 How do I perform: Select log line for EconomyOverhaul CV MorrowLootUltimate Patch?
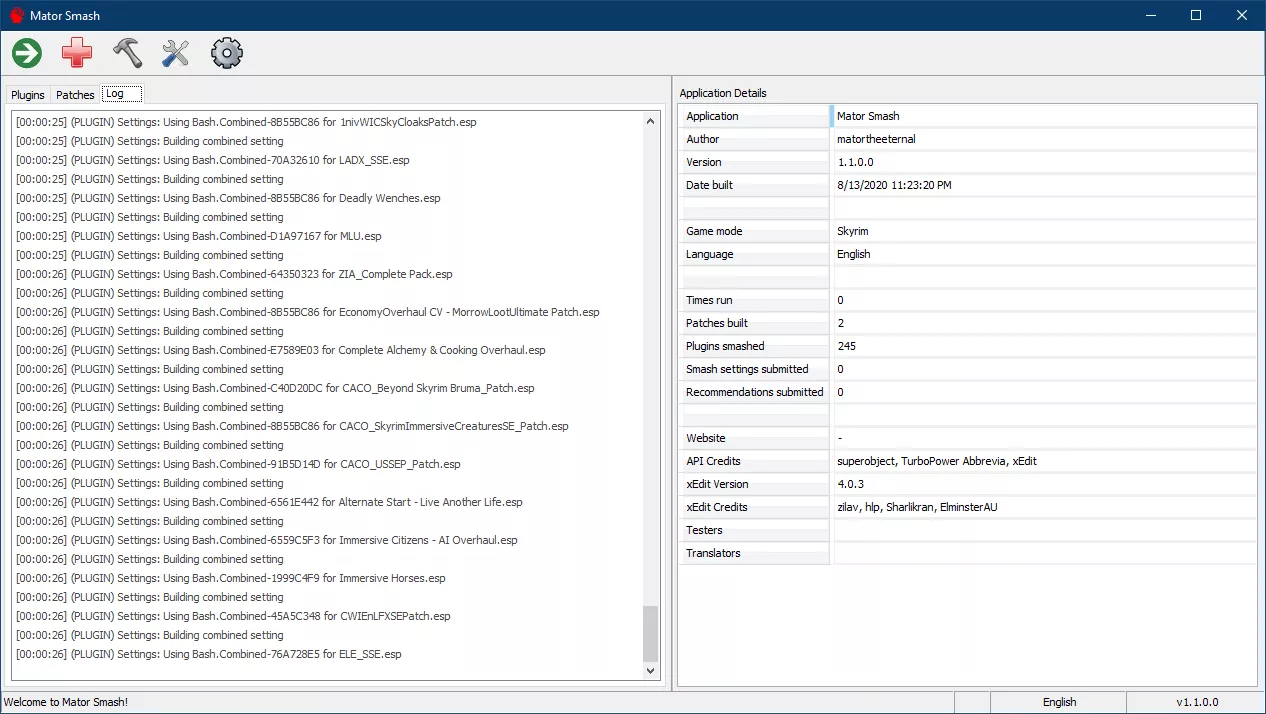[308, 312]
